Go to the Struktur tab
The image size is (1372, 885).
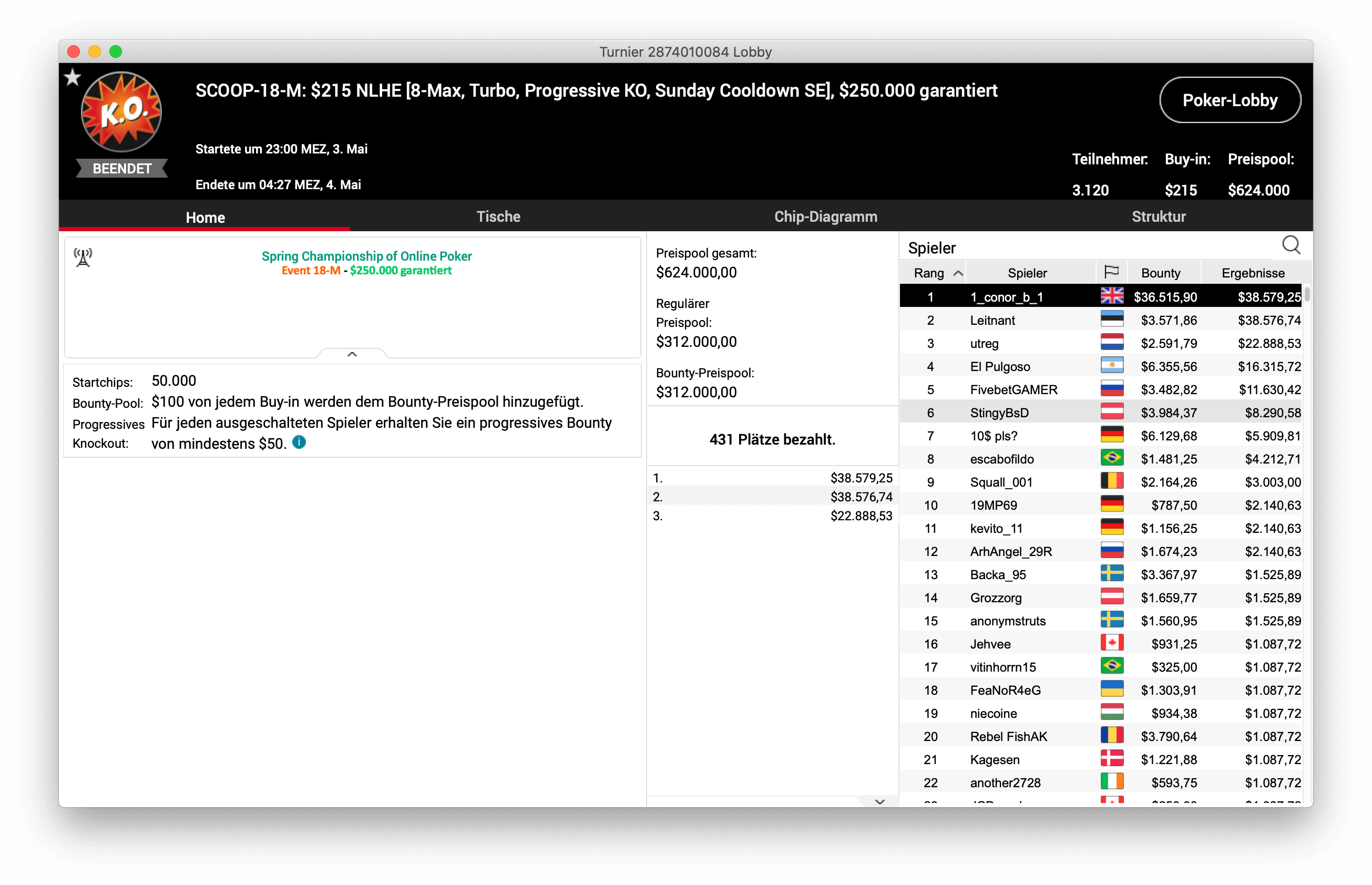(1158, 217)
